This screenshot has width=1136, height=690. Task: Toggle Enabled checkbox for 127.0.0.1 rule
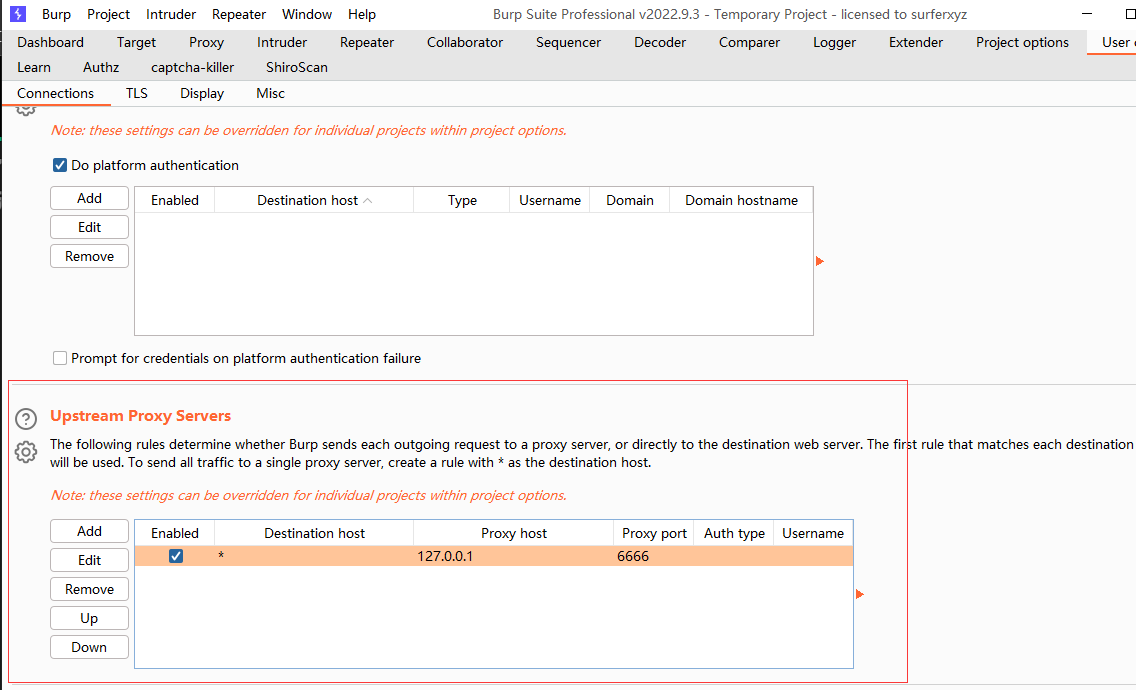click(175, 556)
